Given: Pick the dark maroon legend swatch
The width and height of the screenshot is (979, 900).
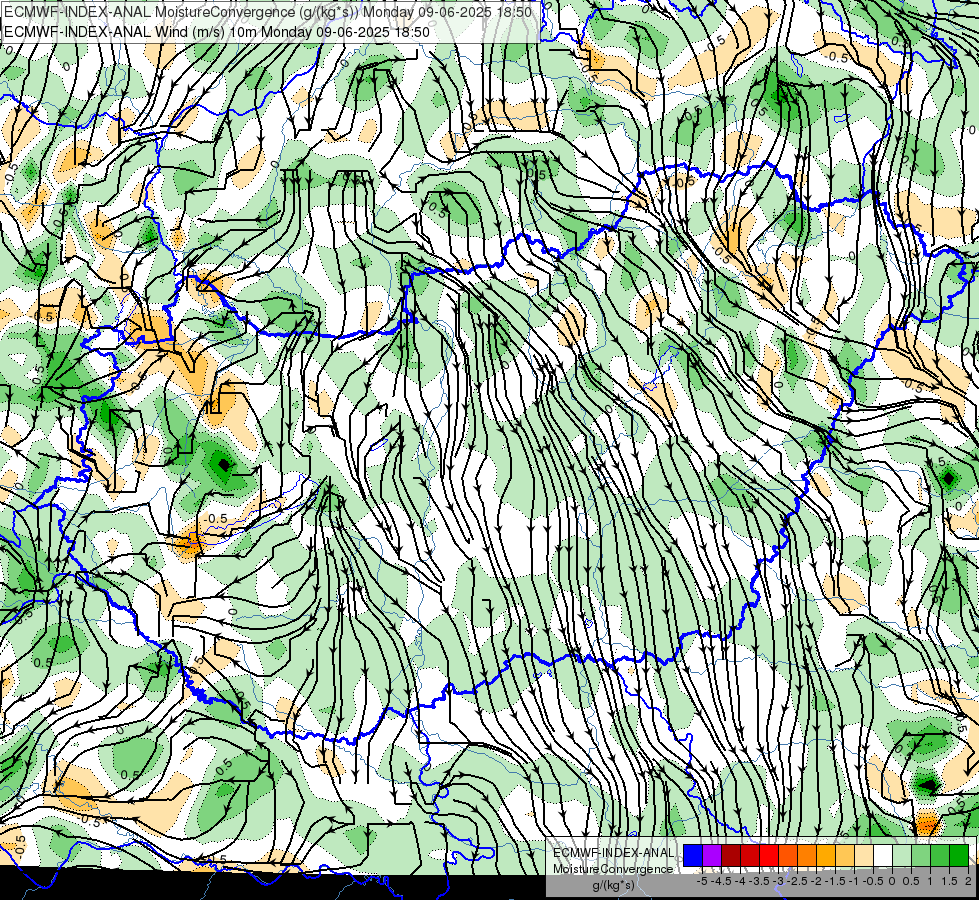Looking at the screenshot, I should click(x=731, y=856).
